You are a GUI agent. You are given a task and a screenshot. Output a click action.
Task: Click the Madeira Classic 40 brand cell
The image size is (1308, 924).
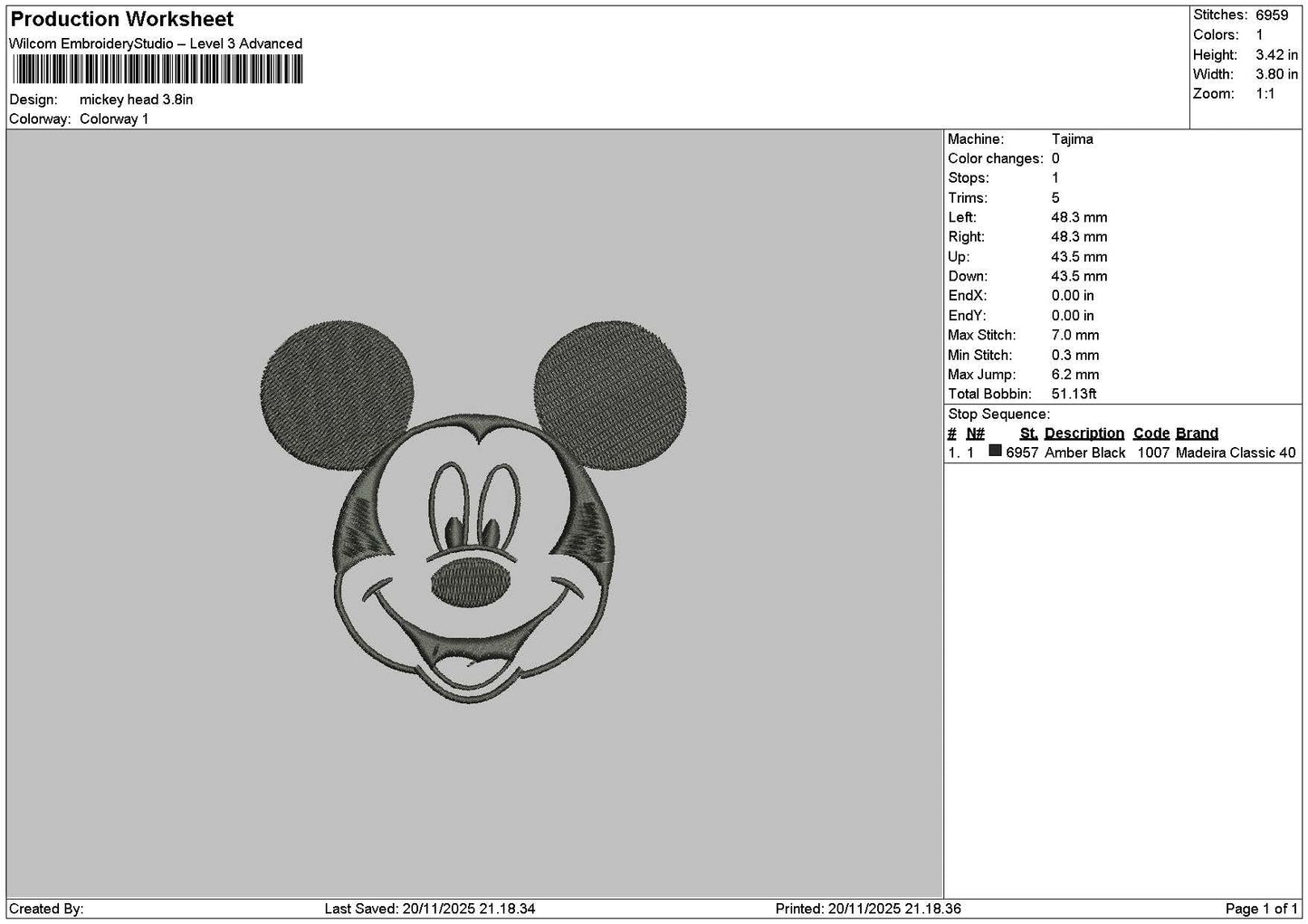pyautogui.click(x=1236, y=453)
